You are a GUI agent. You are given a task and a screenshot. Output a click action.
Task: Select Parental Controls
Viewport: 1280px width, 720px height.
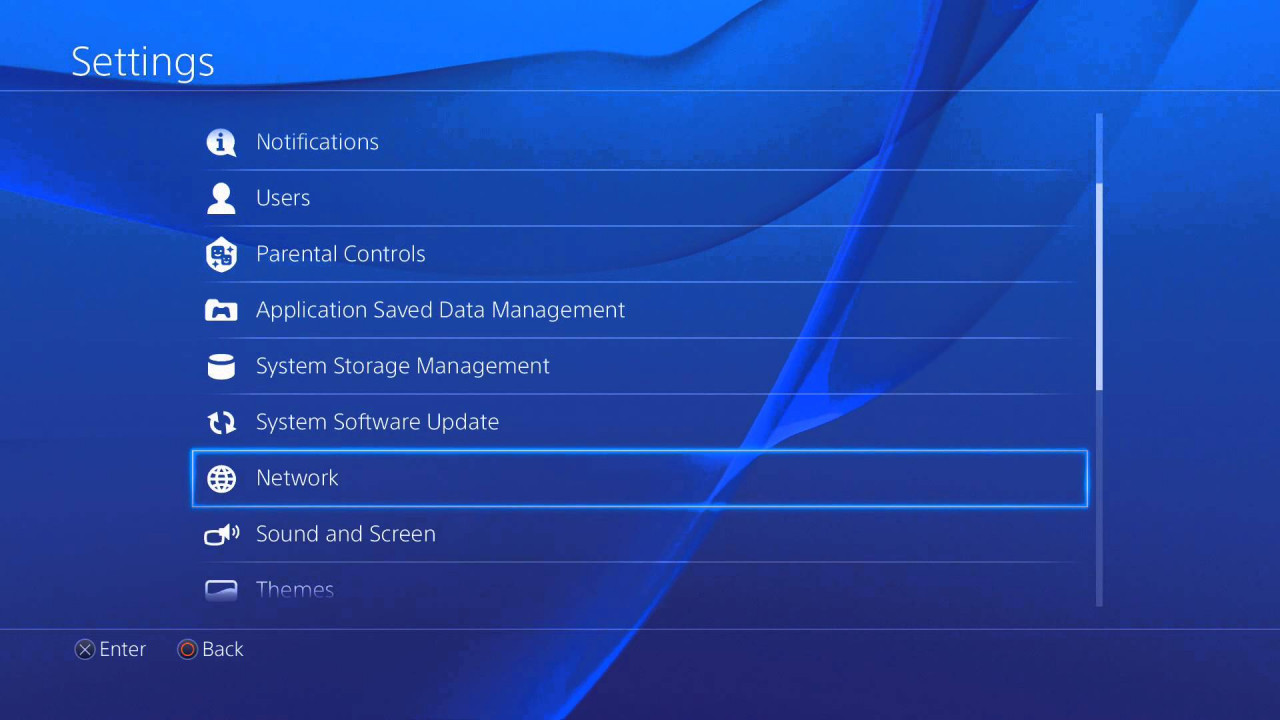(640, 254)
